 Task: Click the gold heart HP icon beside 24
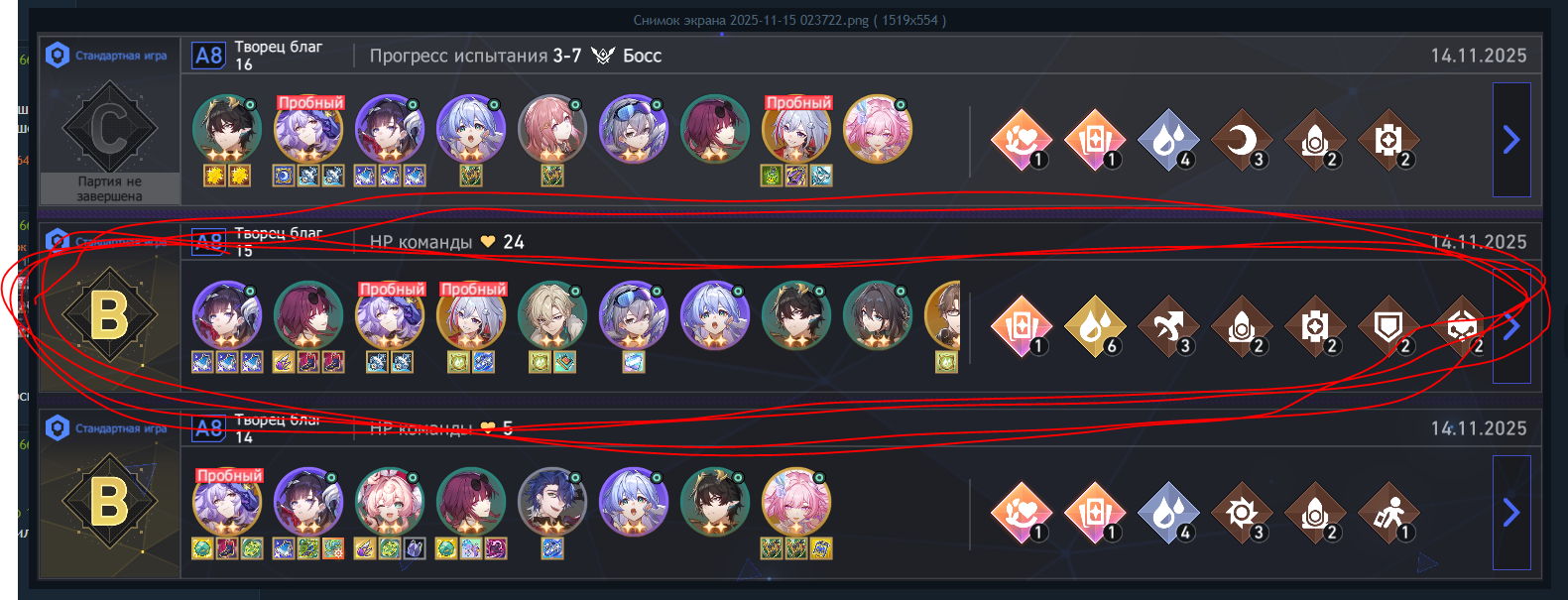point(488,242)
